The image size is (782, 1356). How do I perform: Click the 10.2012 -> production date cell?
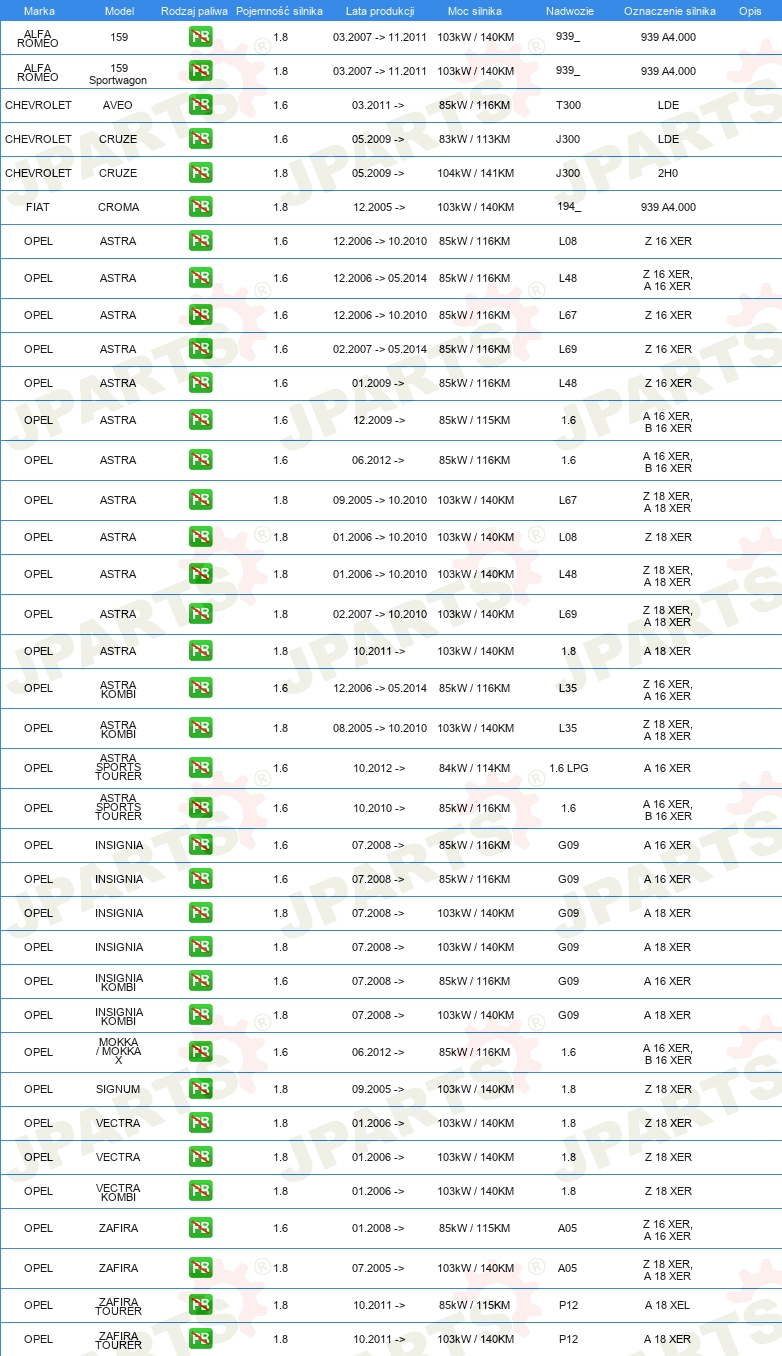pyautogui.click(x=379, y=768)
